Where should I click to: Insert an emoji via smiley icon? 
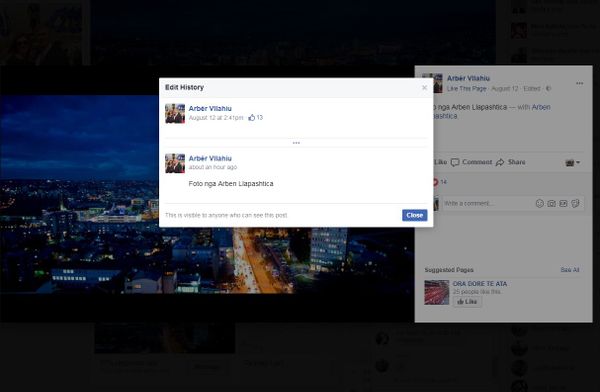540,204
